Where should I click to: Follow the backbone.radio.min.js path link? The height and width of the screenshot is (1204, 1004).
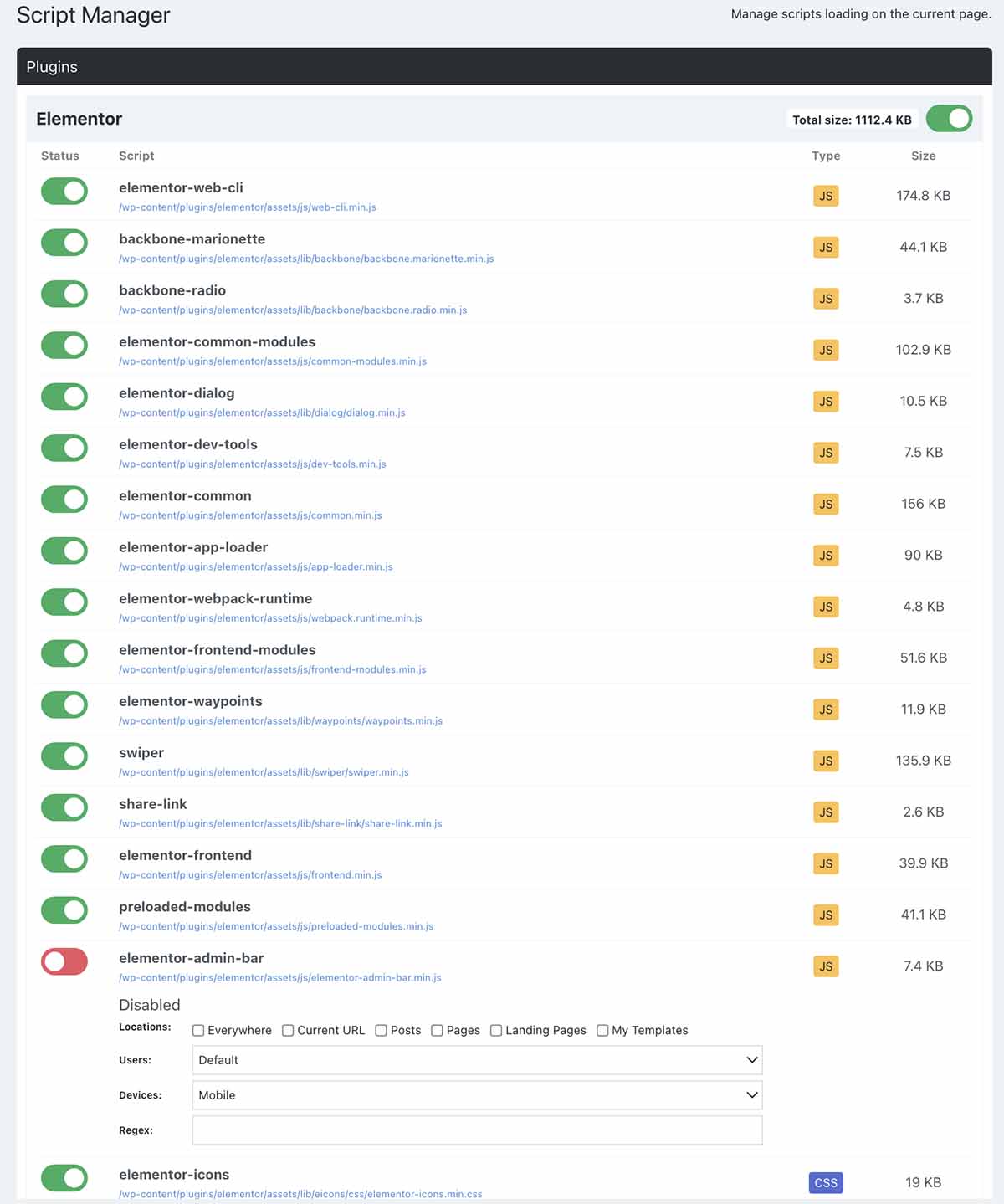point(293,310)
